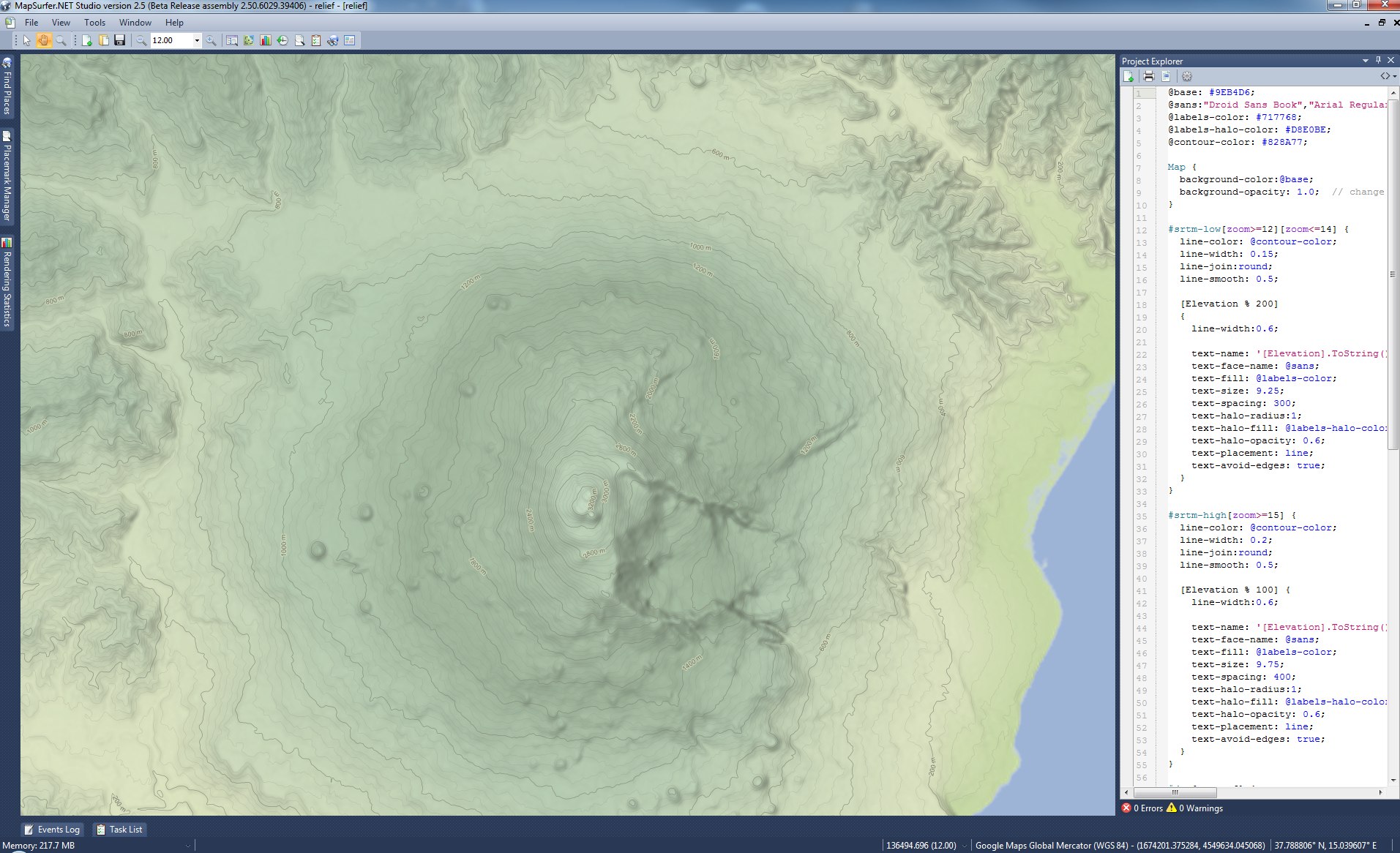Click the '@contour-color: #828A77;' code line
This screenshot has width=1400, height=853.
tap(1238, 142)
